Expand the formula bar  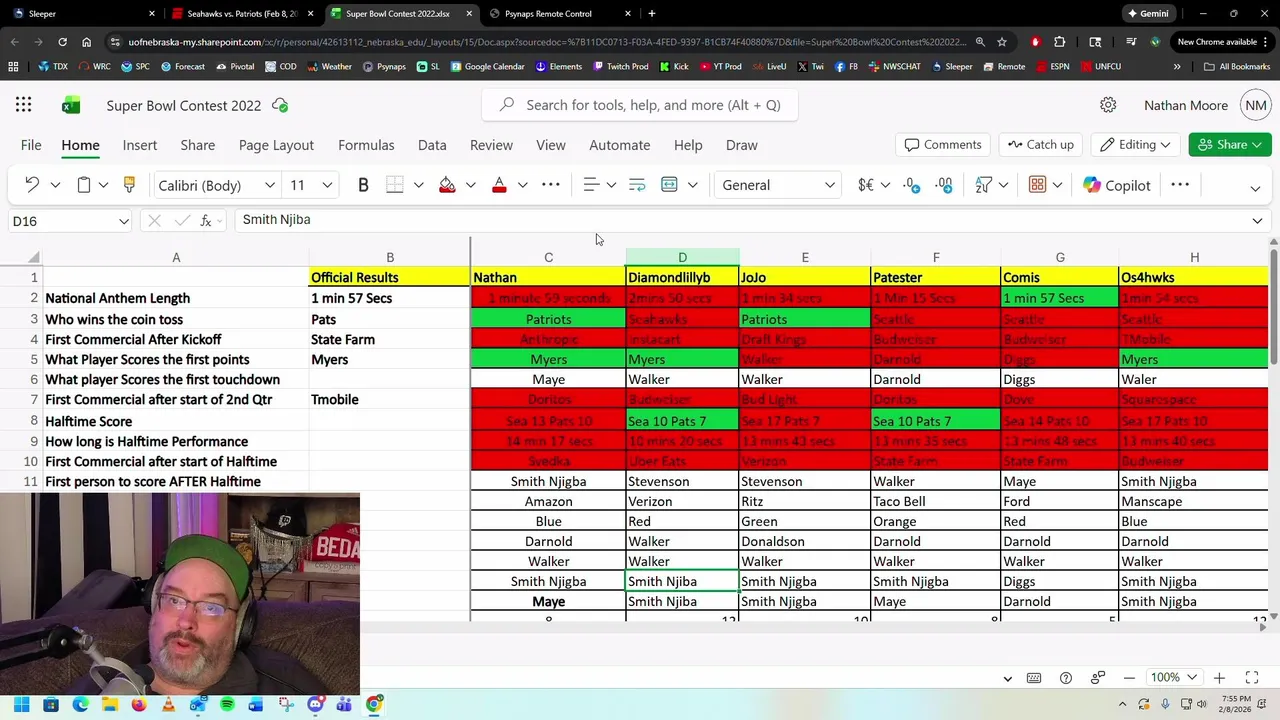click(1257, 221)
